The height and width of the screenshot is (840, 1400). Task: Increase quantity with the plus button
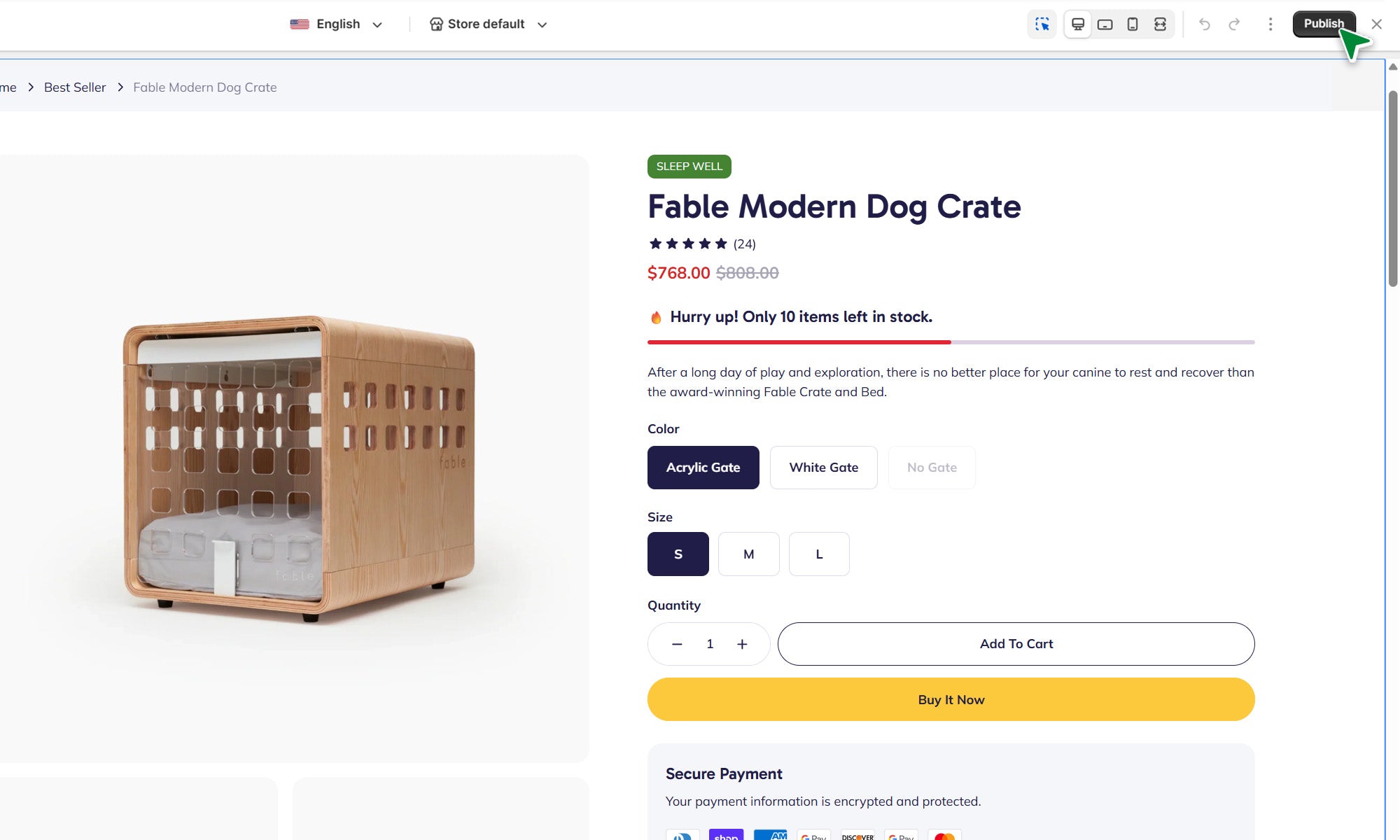click(742, 644)
